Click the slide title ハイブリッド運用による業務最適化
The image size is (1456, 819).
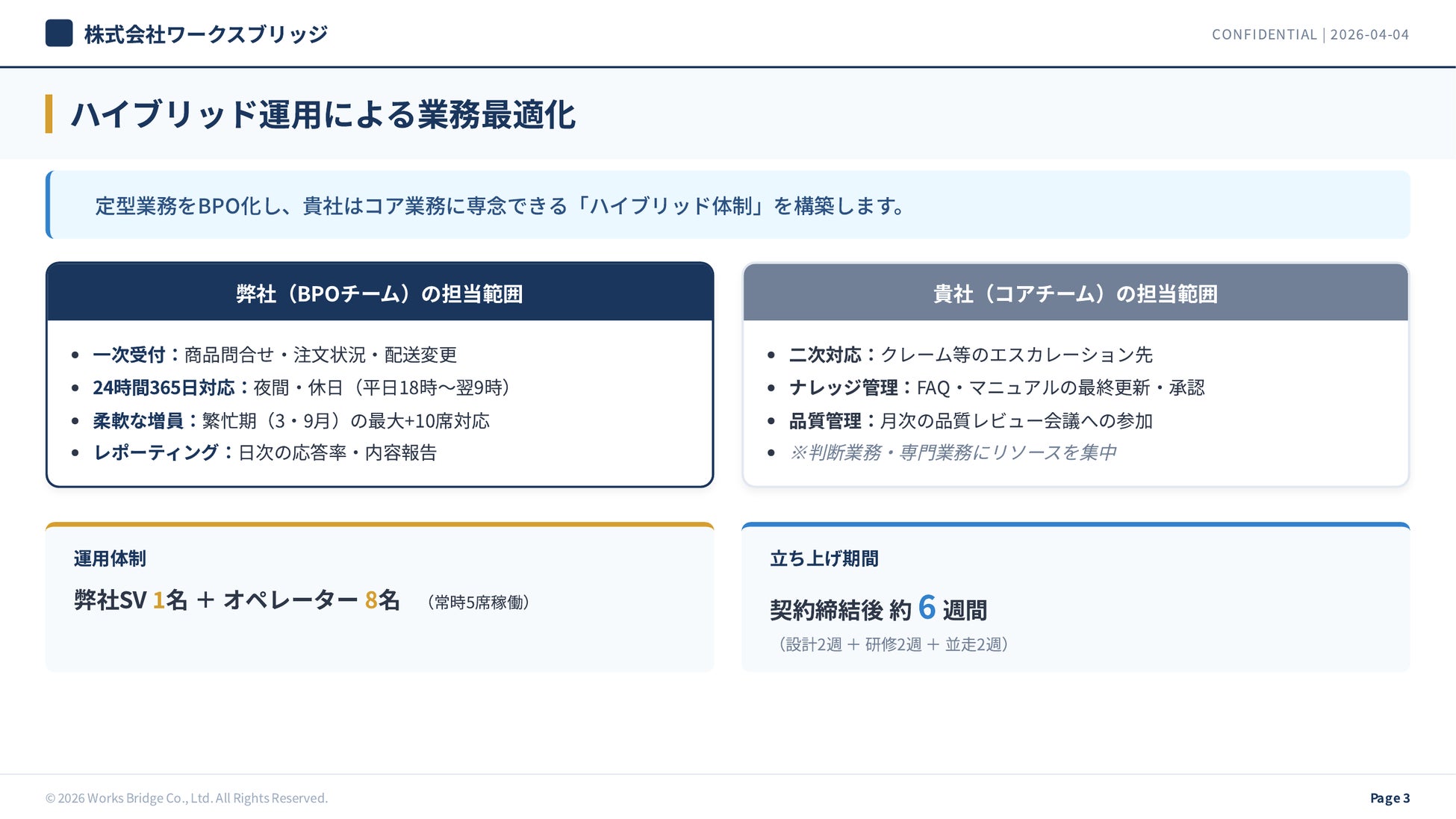pyautogui.click(x=323, y=115)
